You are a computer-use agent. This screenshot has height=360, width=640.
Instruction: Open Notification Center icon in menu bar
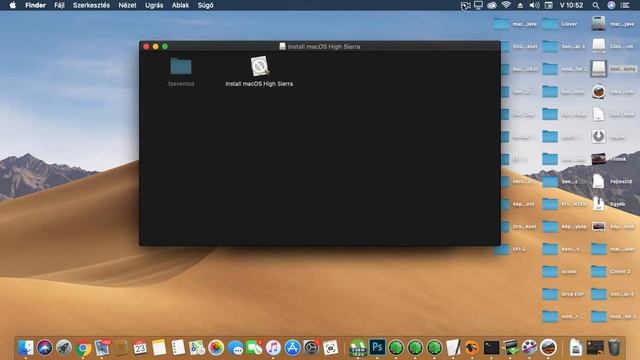[x=625, y=5]
